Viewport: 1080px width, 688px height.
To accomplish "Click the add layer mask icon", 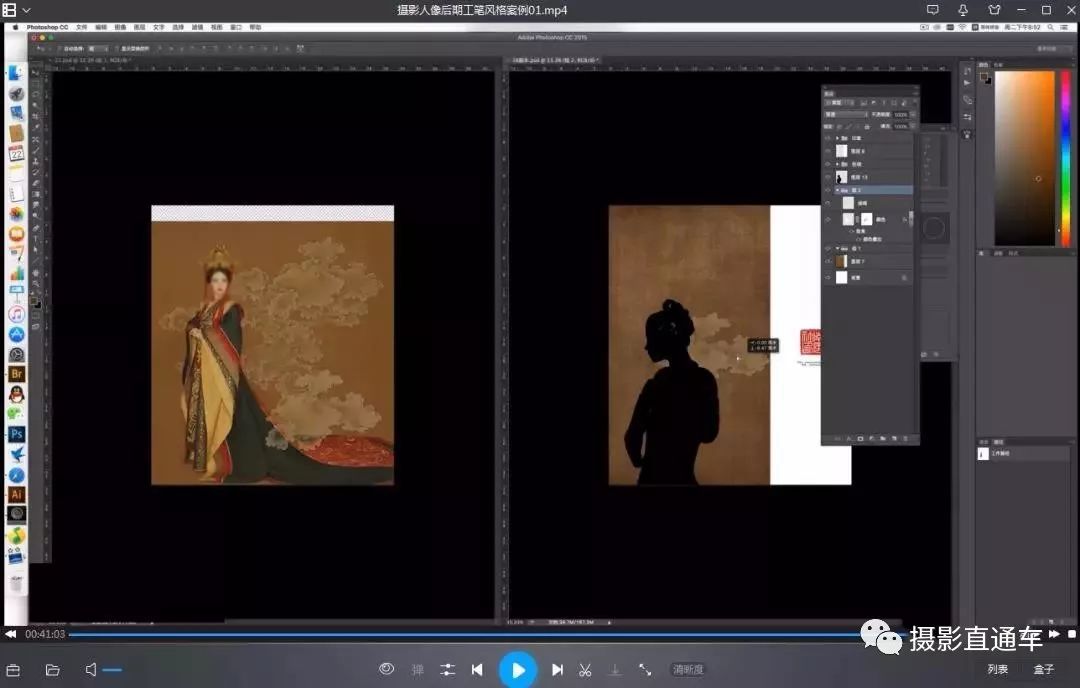I will click(860, 439).
